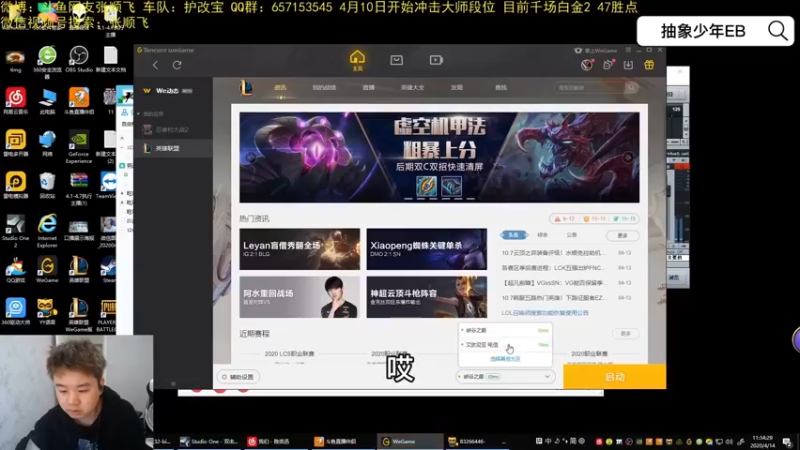
Task: Open 辅助设置 button
Action: point(238,377)
